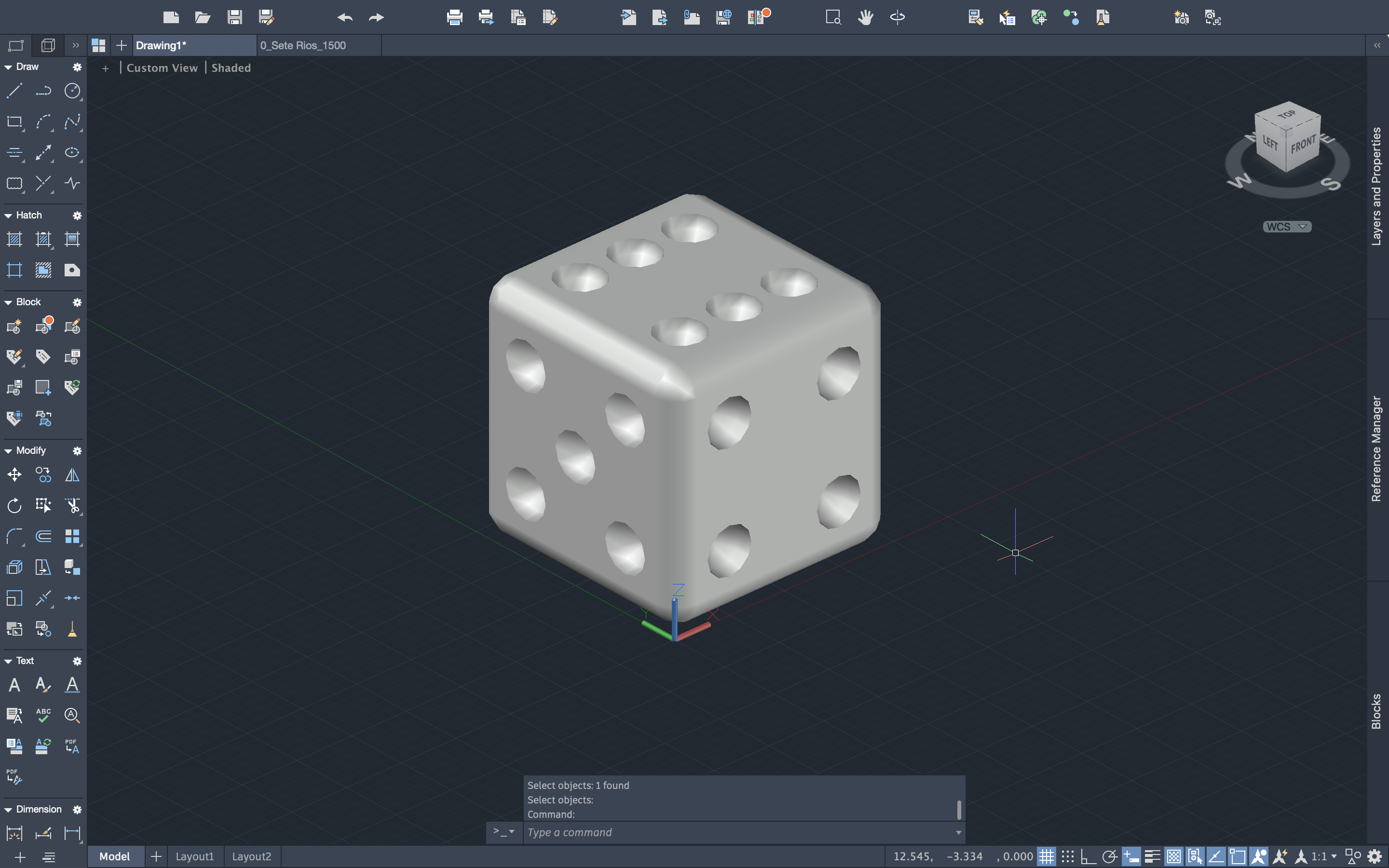Click the FRONT face of ViewCube
The height and width of the screenshot is (868, 1389).
(1304, 144)
